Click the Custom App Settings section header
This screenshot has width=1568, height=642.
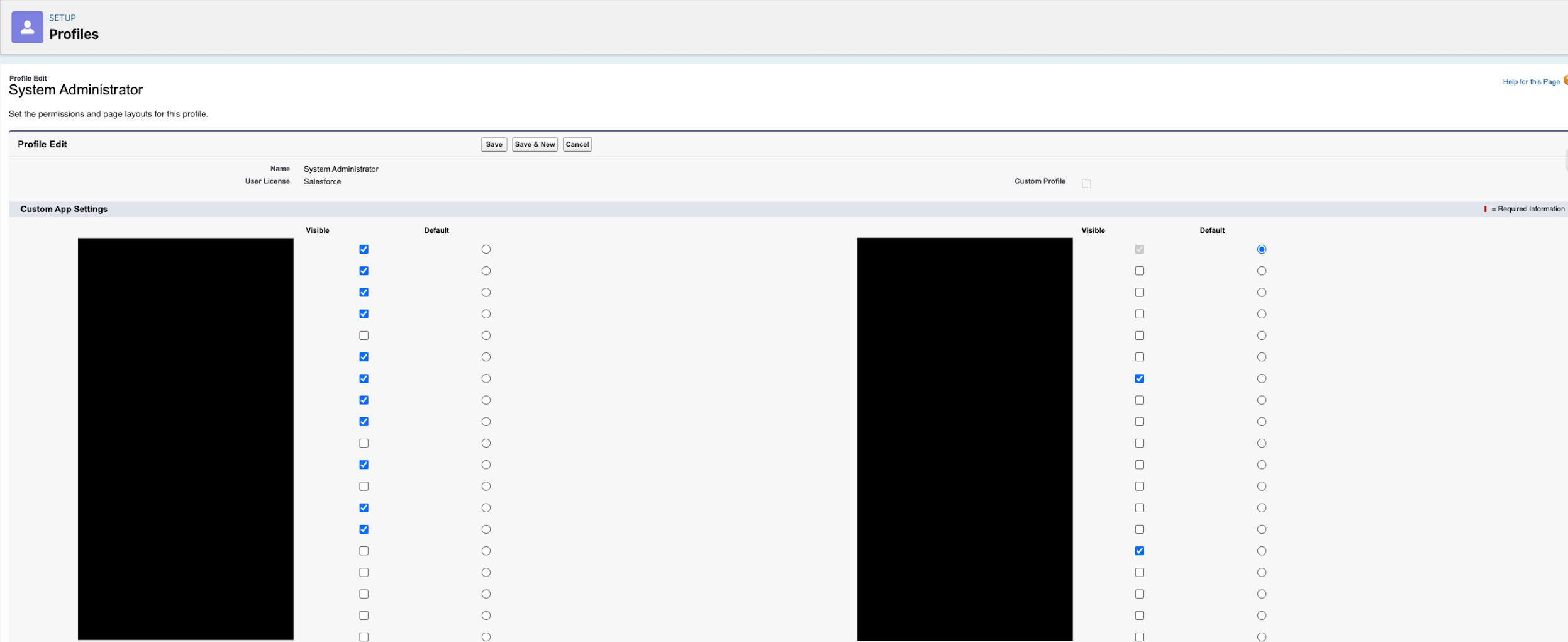point(64,209)
